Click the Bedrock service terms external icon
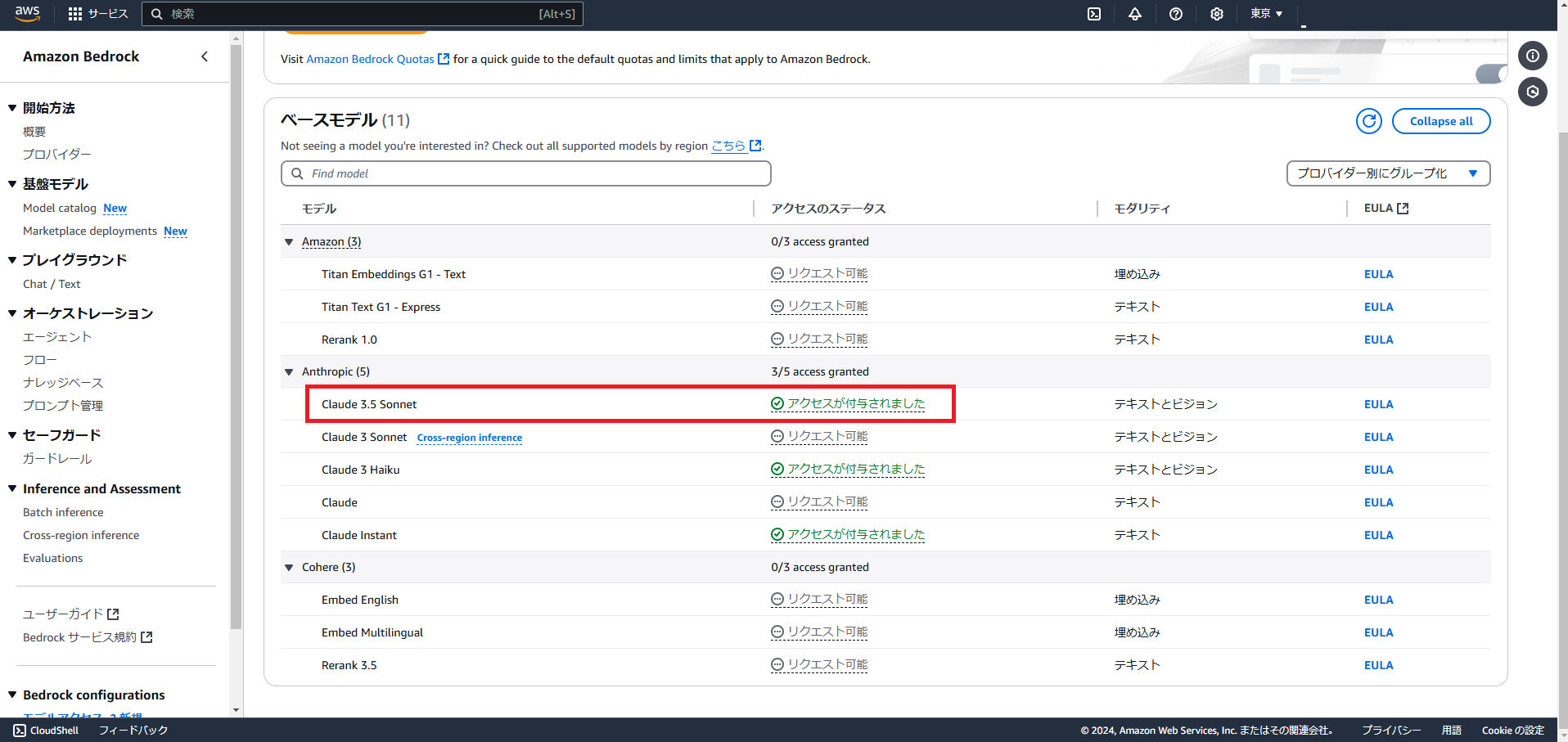This screenshot has height=742, width=1568. point(147,637)
